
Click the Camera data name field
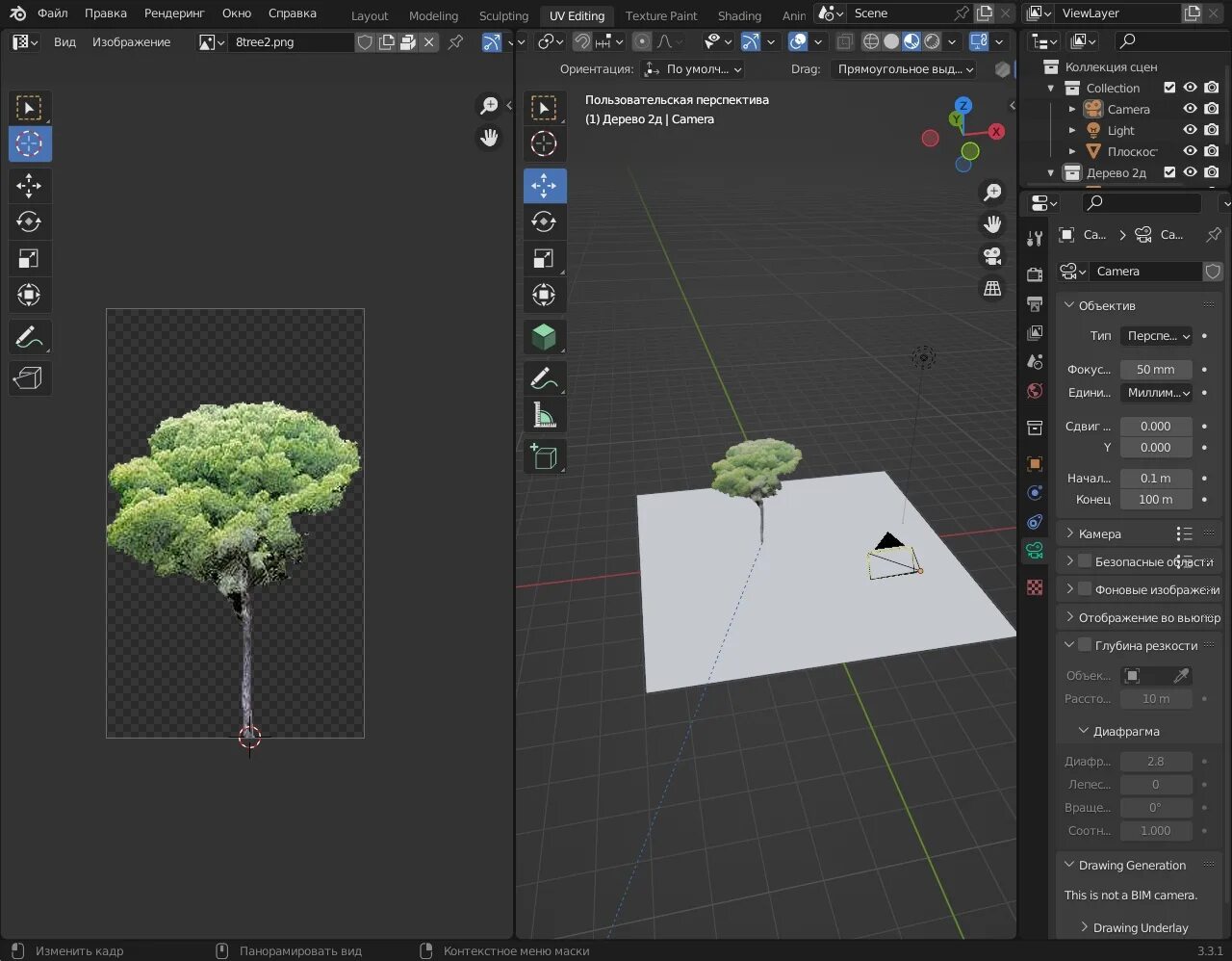click(1144, 272)
